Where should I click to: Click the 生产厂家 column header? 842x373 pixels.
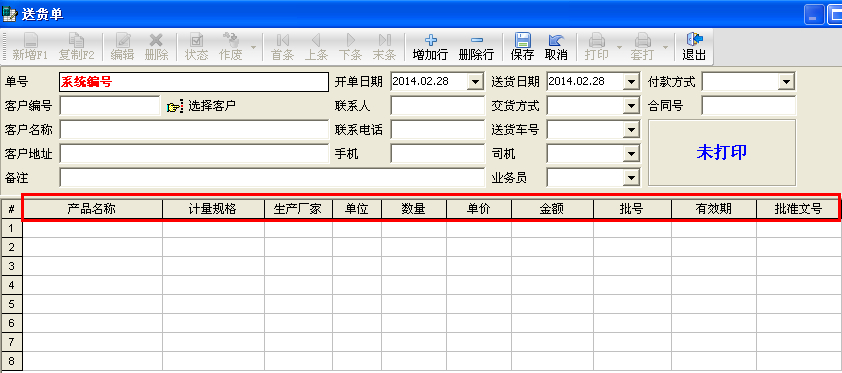pos(298,209)
